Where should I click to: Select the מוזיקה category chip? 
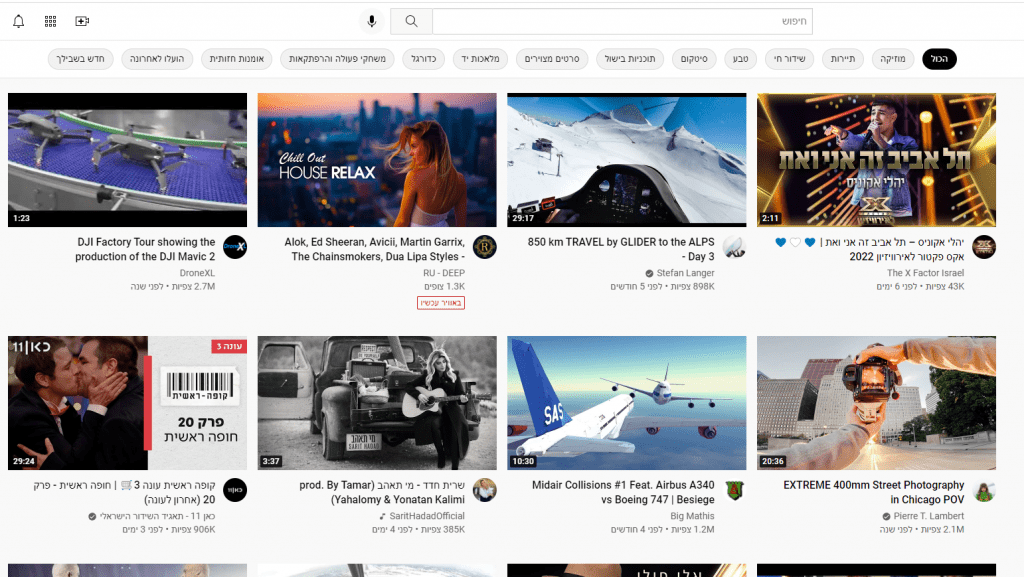point(892,59)
